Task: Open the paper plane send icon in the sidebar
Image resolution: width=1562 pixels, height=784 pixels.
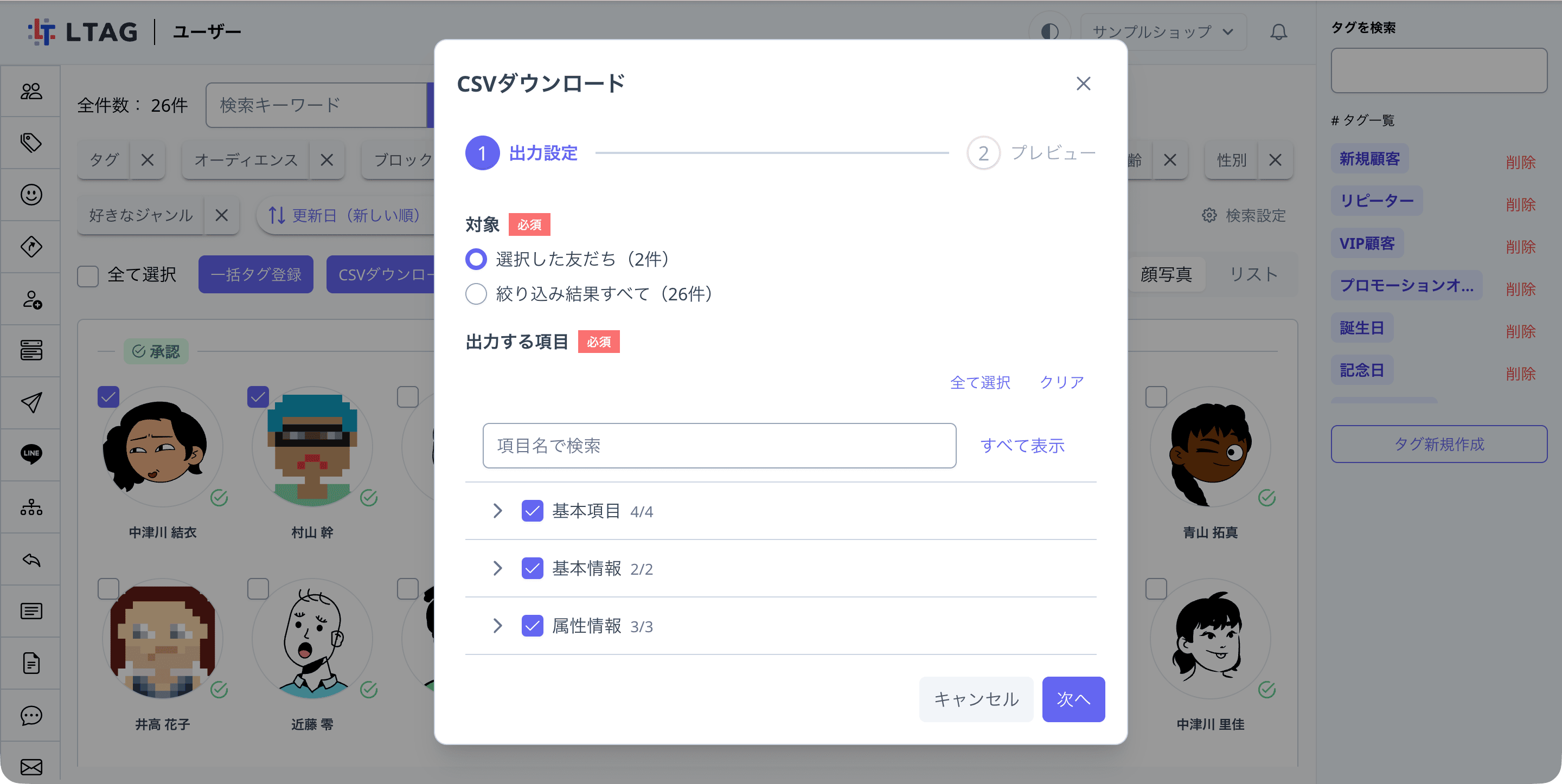Action: pos(31,402)
